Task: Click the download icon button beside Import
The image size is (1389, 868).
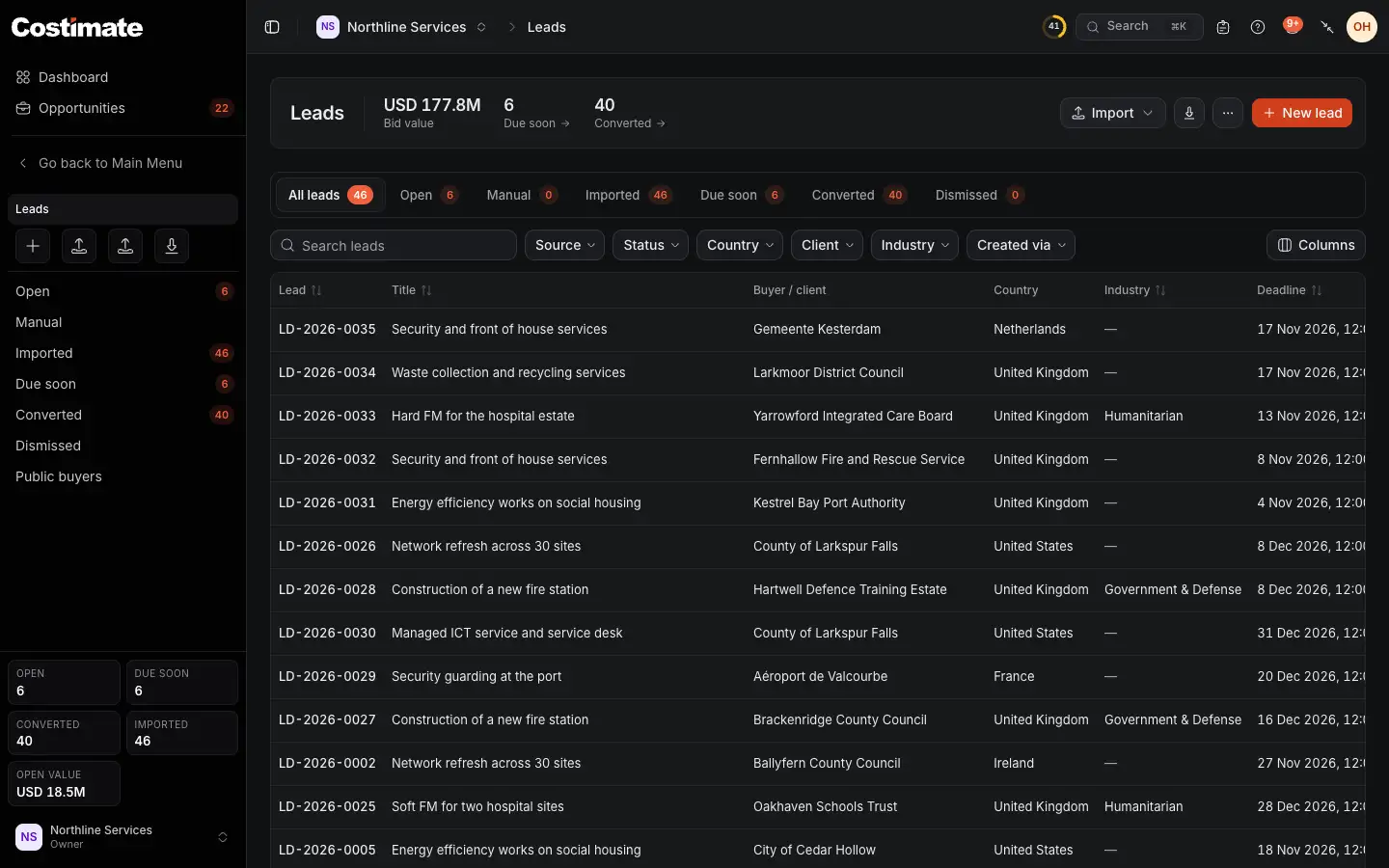Action: [1189, 113]
